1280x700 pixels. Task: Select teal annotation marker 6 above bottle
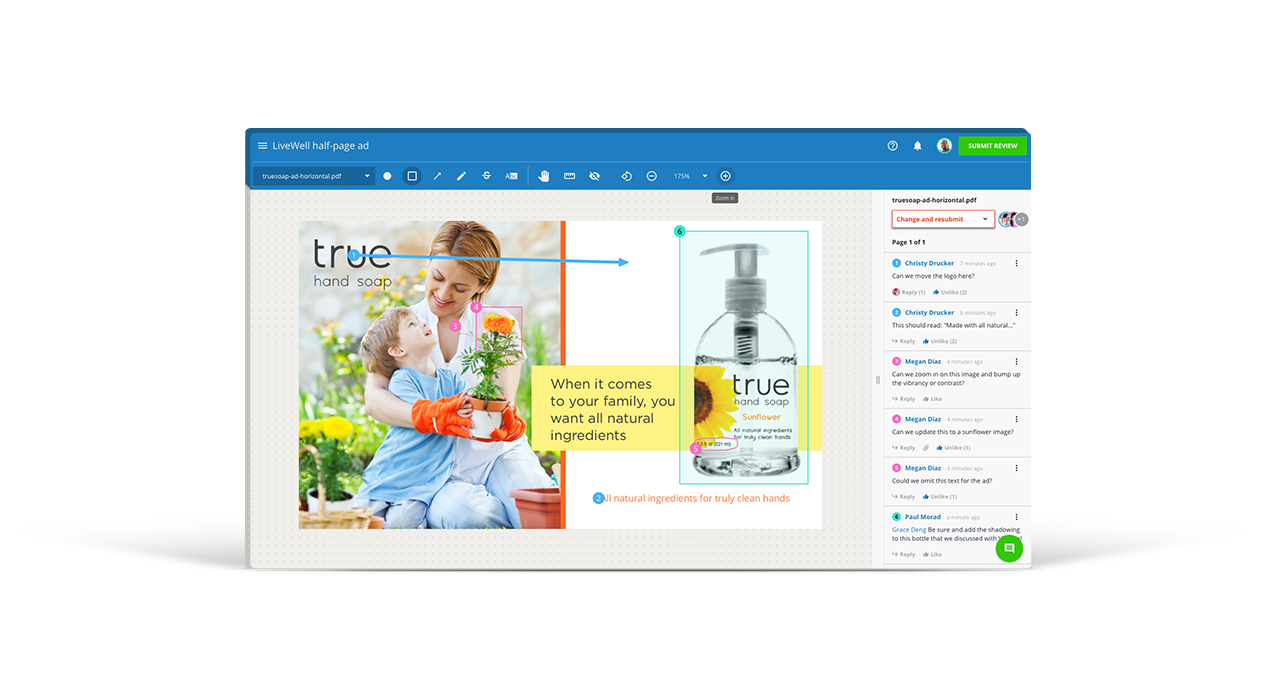coord(680,231)
